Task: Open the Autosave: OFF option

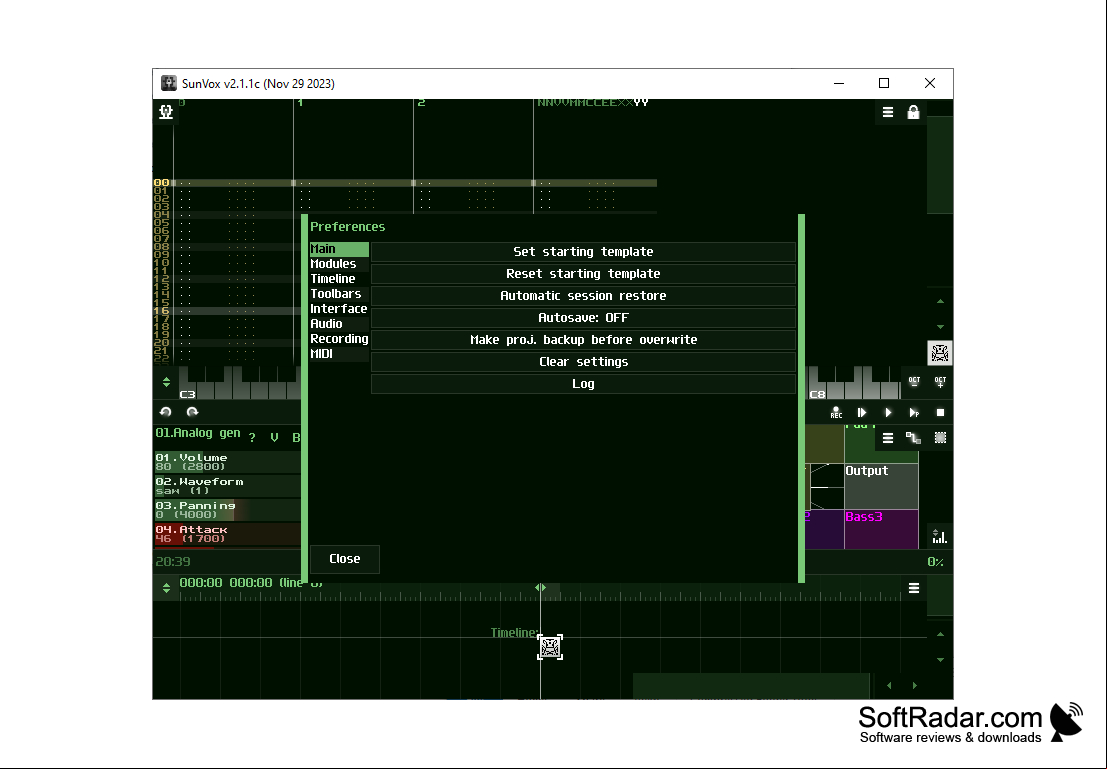Action: click(583, 318)
